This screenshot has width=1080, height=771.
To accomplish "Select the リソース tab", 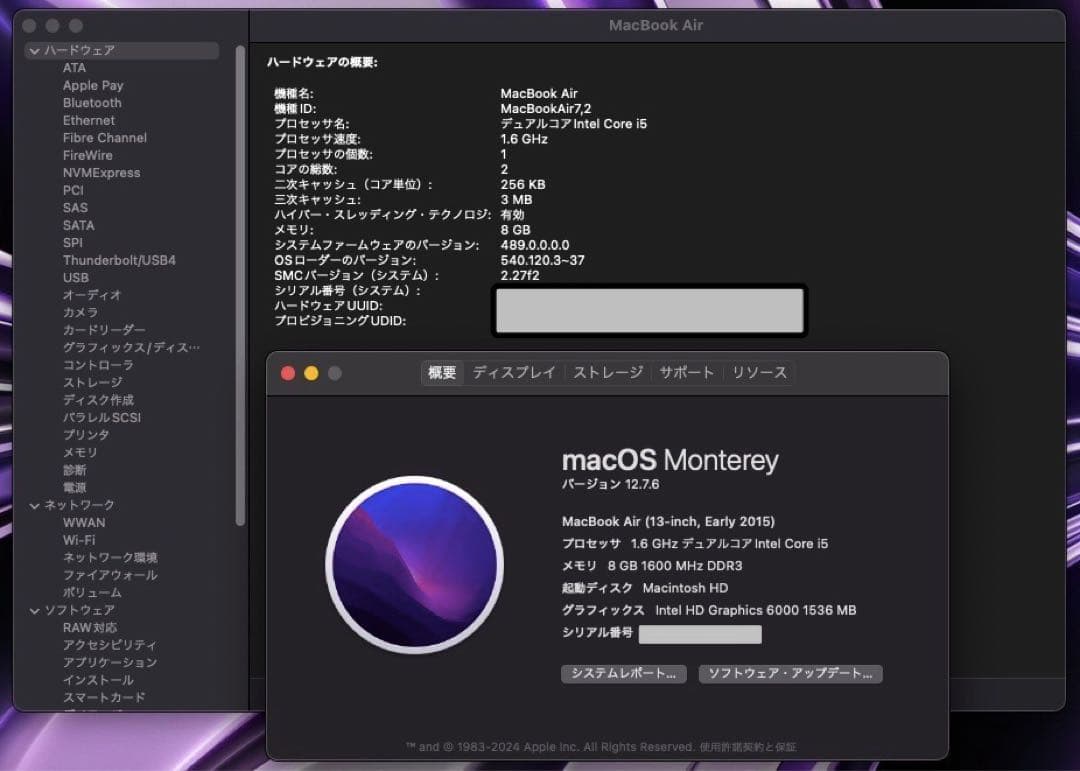I will (x=758, y=372).
